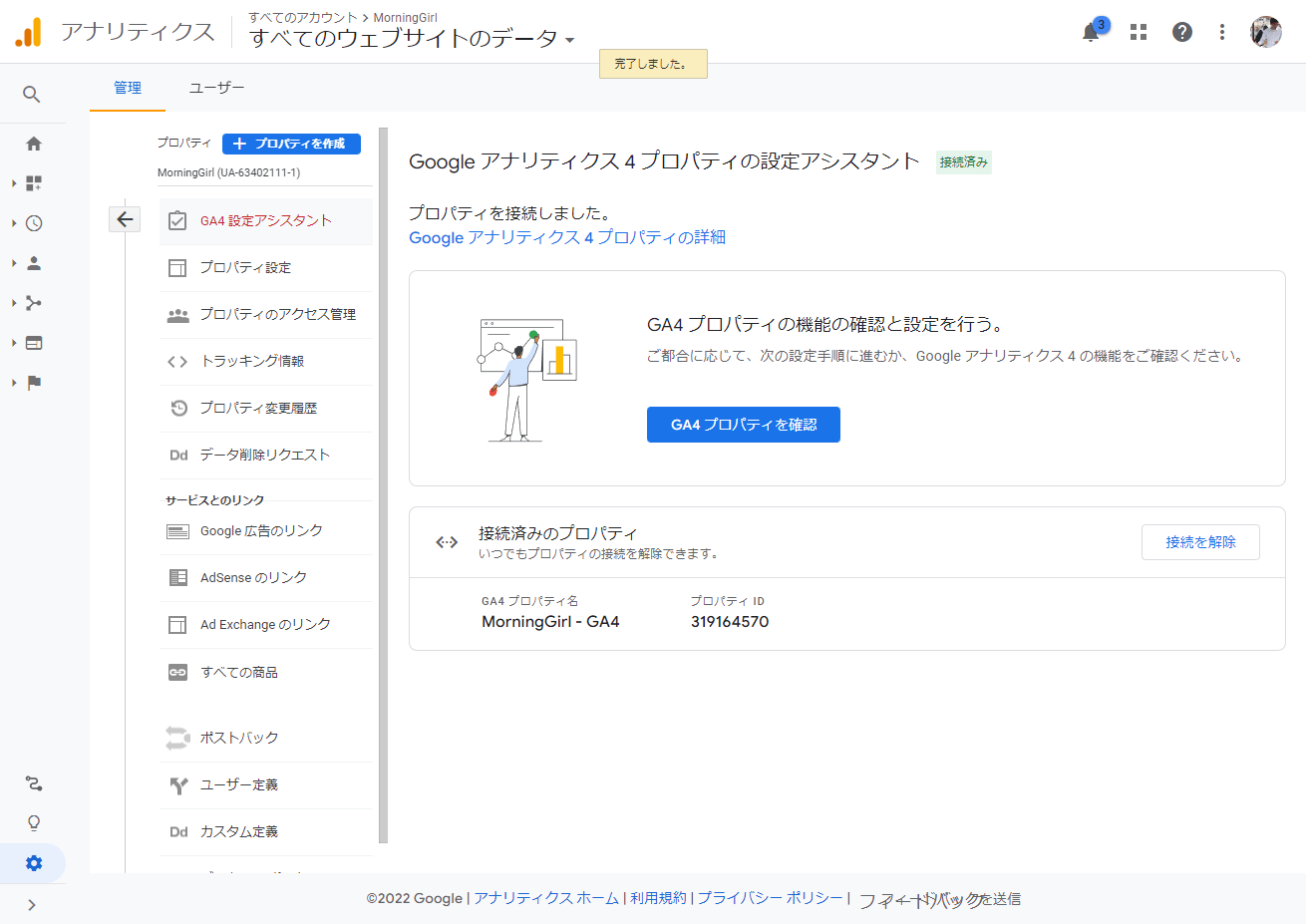The image size is (1306, 924).
Task: Click the property column scrollbar
Action: 384,485
